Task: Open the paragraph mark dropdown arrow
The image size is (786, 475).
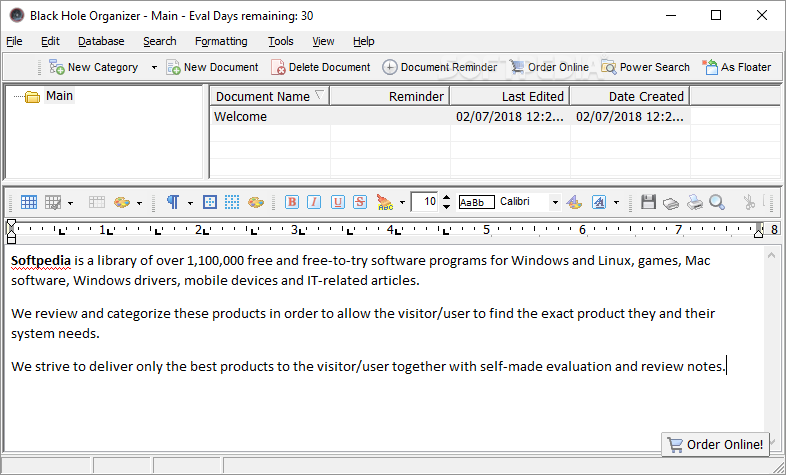Action: (190, 203)
